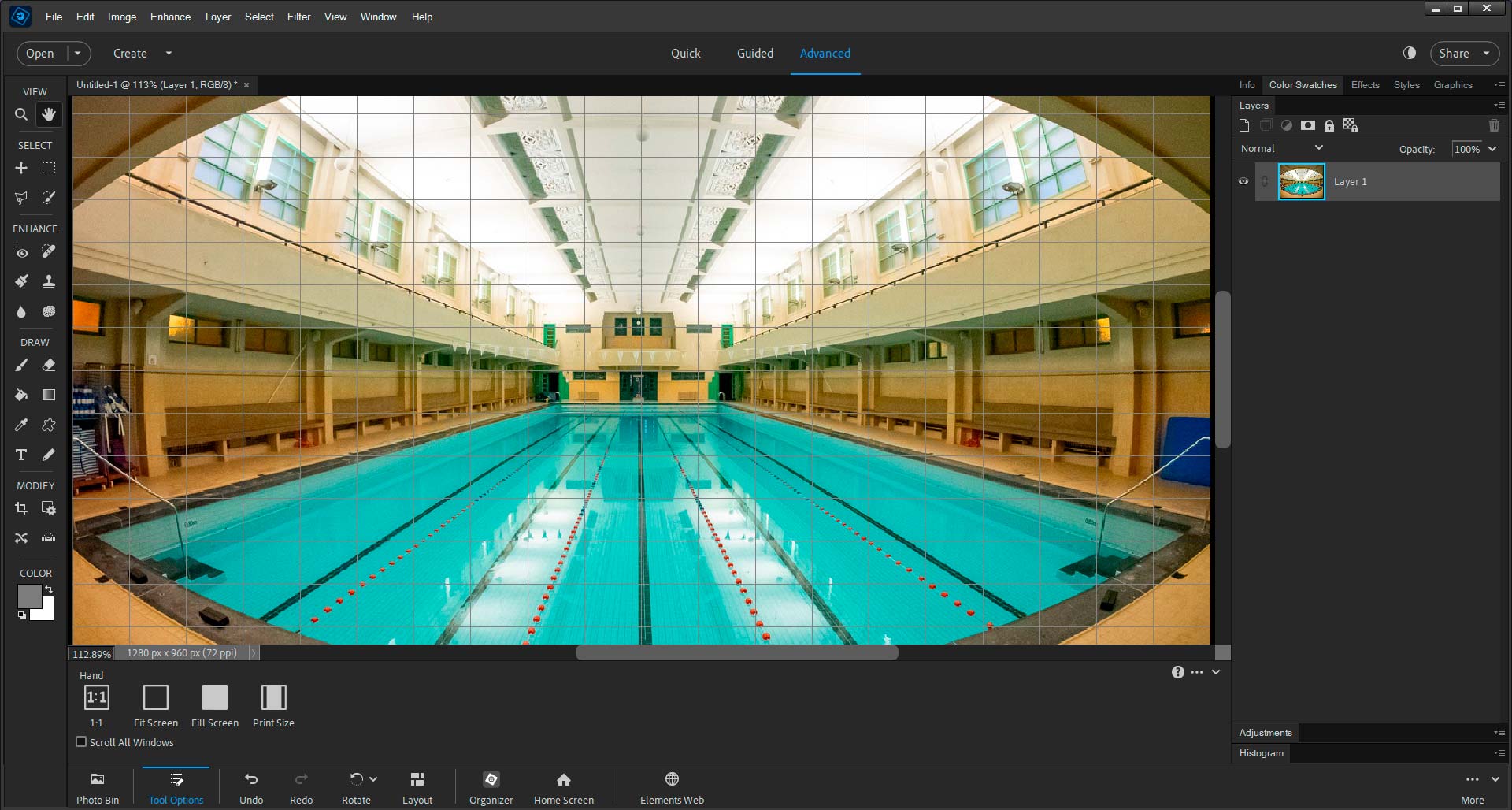Switch to the Guided mode tab

click(754, 54)
